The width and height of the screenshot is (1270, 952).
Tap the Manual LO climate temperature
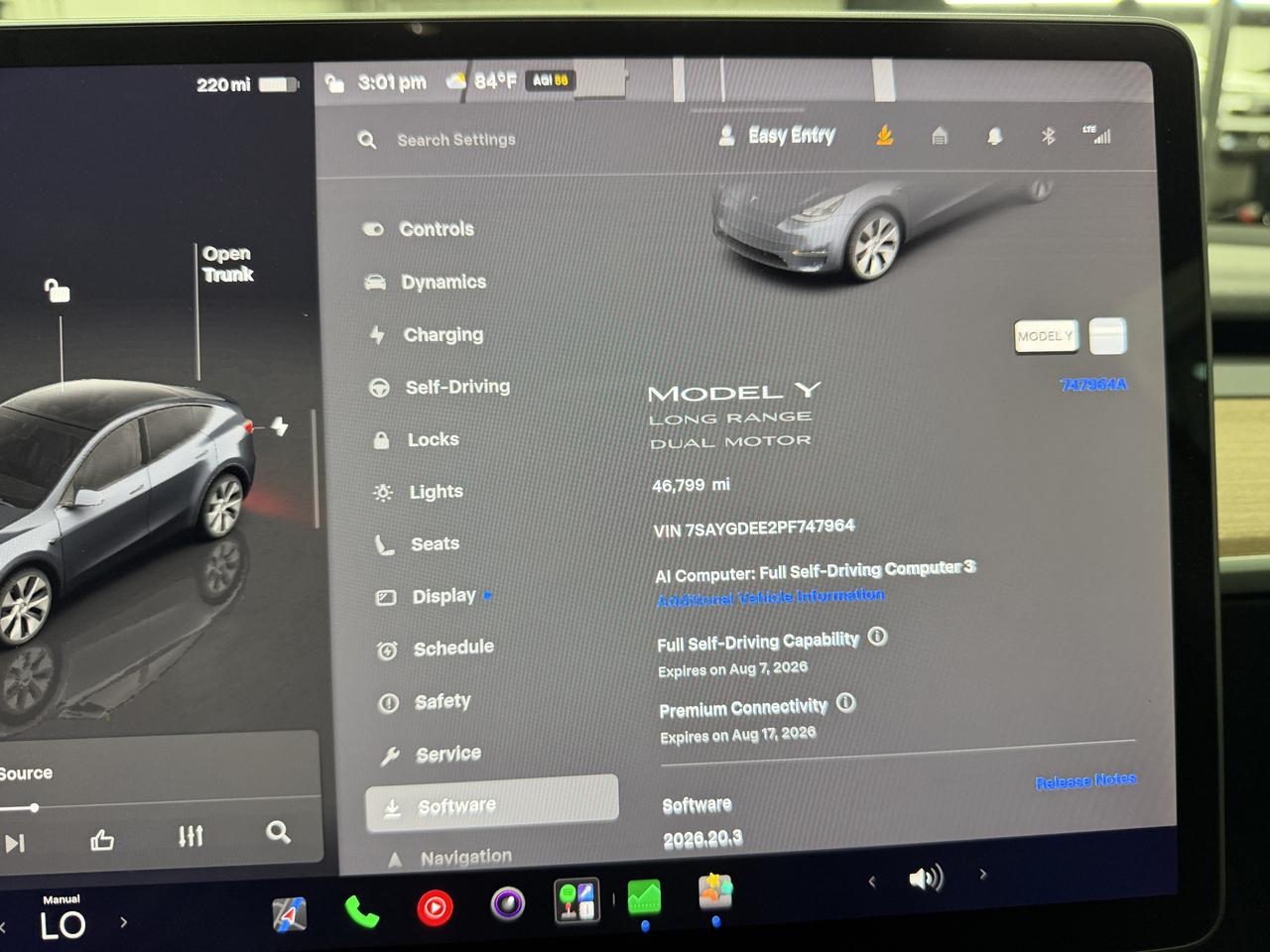[63, 919]
